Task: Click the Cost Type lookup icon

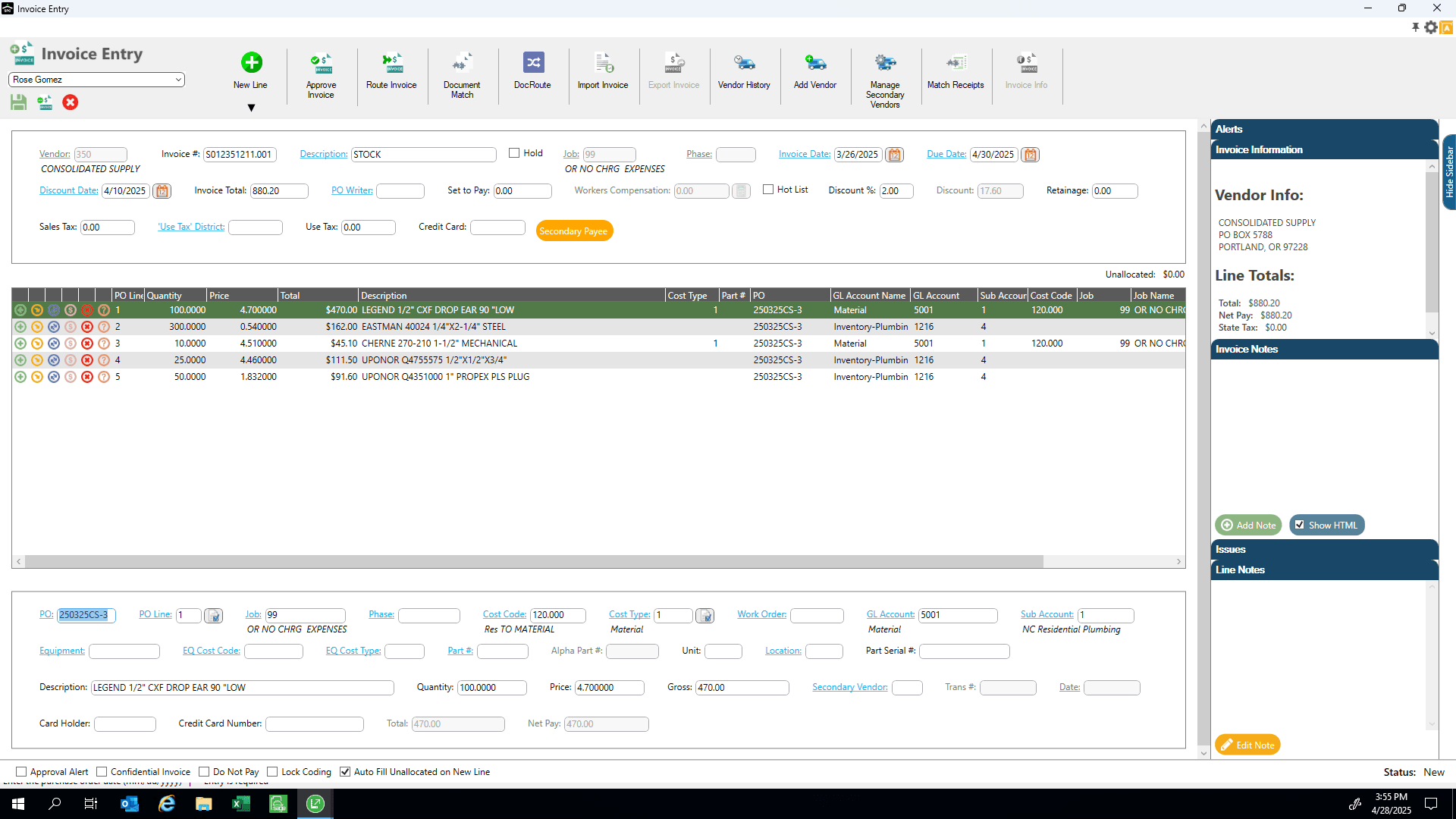Action: click(x=705, y=616)
